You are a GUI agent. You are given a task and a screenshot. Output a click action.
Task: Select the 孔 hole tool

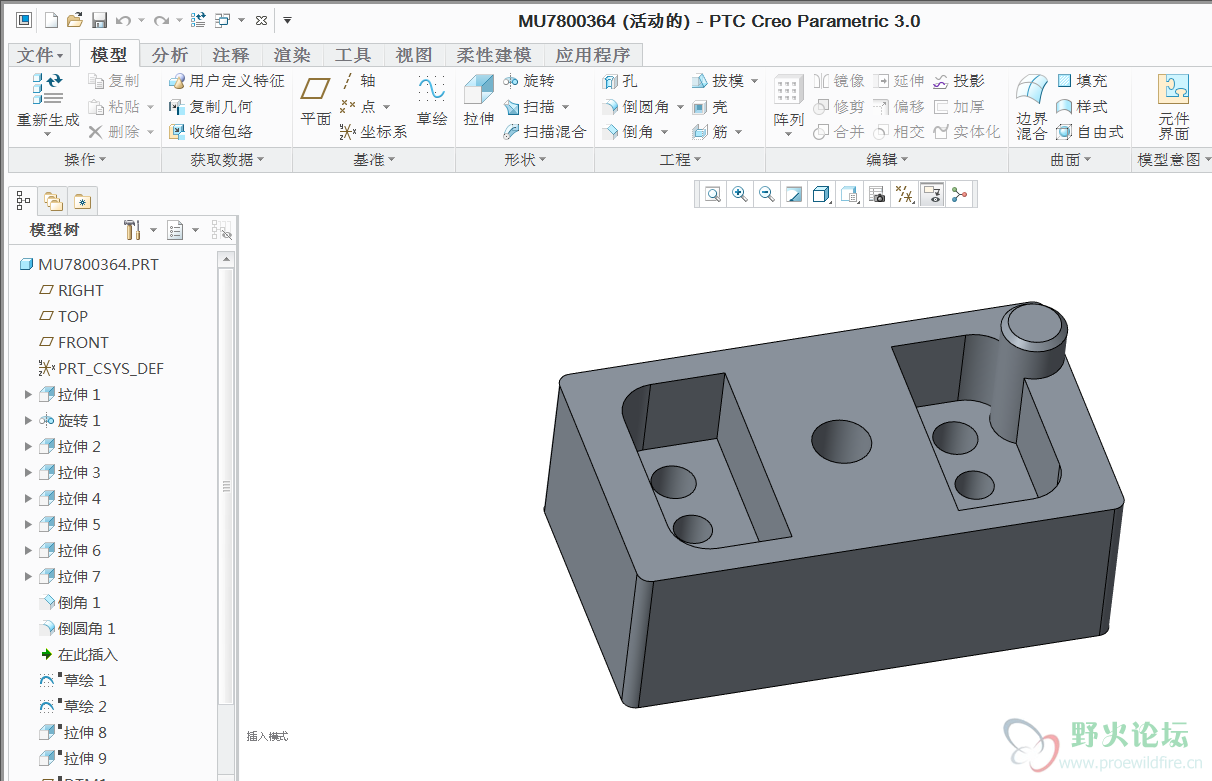pyautogui.click(x=620, y=81)
